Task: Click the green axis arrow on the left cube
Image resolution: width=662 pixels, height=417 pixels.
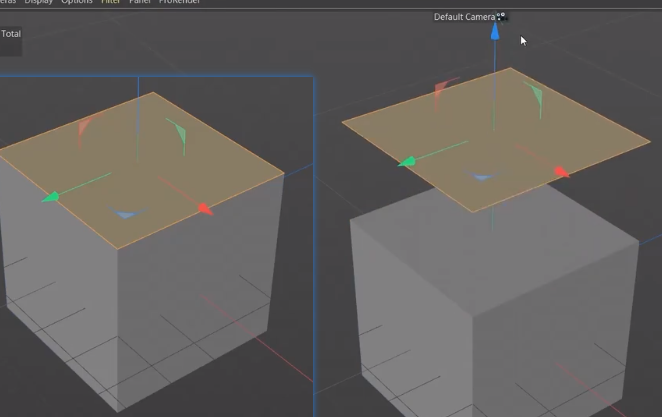Action: point(51,197)
